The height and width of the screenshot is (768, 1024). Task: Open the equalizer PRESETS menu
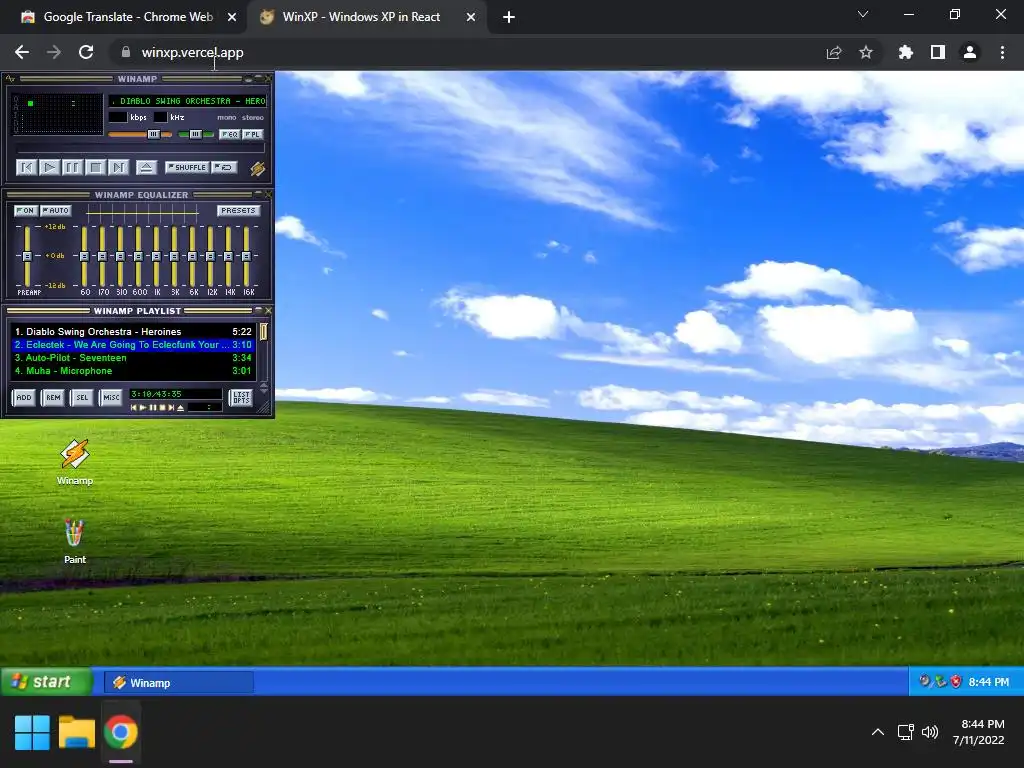pyautogui.click(x=238, y=210)
